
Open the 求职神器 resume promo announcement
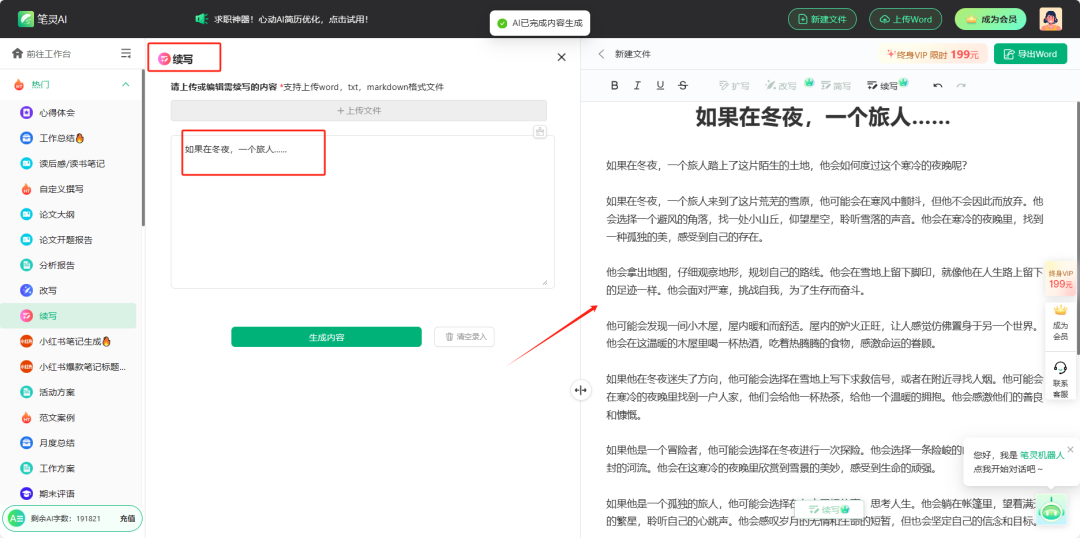282,19
